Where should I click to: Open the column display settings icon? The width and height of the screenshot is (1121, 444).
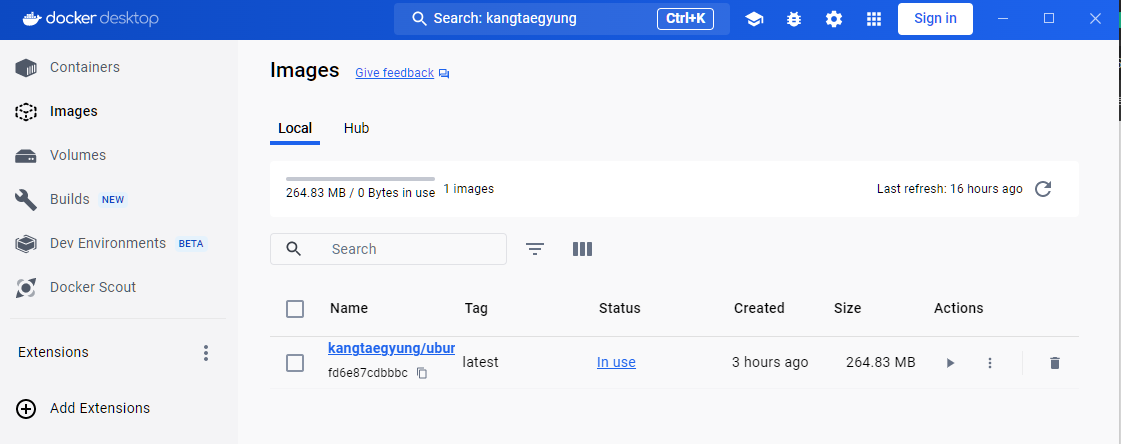tap(583, 249)
